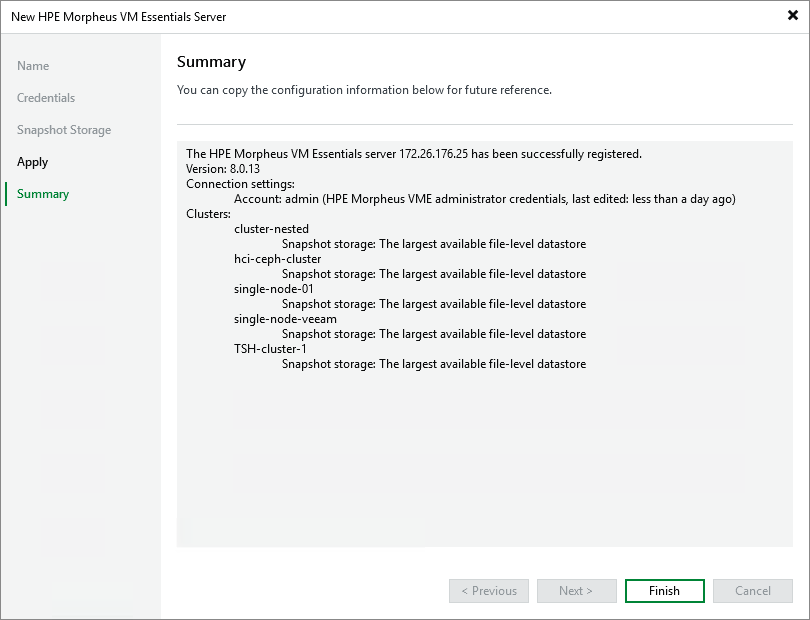Click the disabled Next button

pyautogui.click(x=576, y=590)
